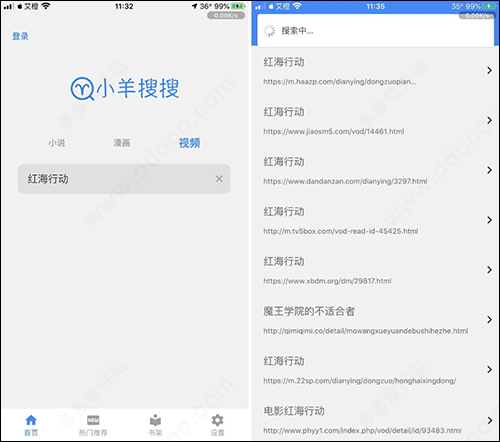
Task: Expand the 22sp.com result chevron
Action: point(489,369)
